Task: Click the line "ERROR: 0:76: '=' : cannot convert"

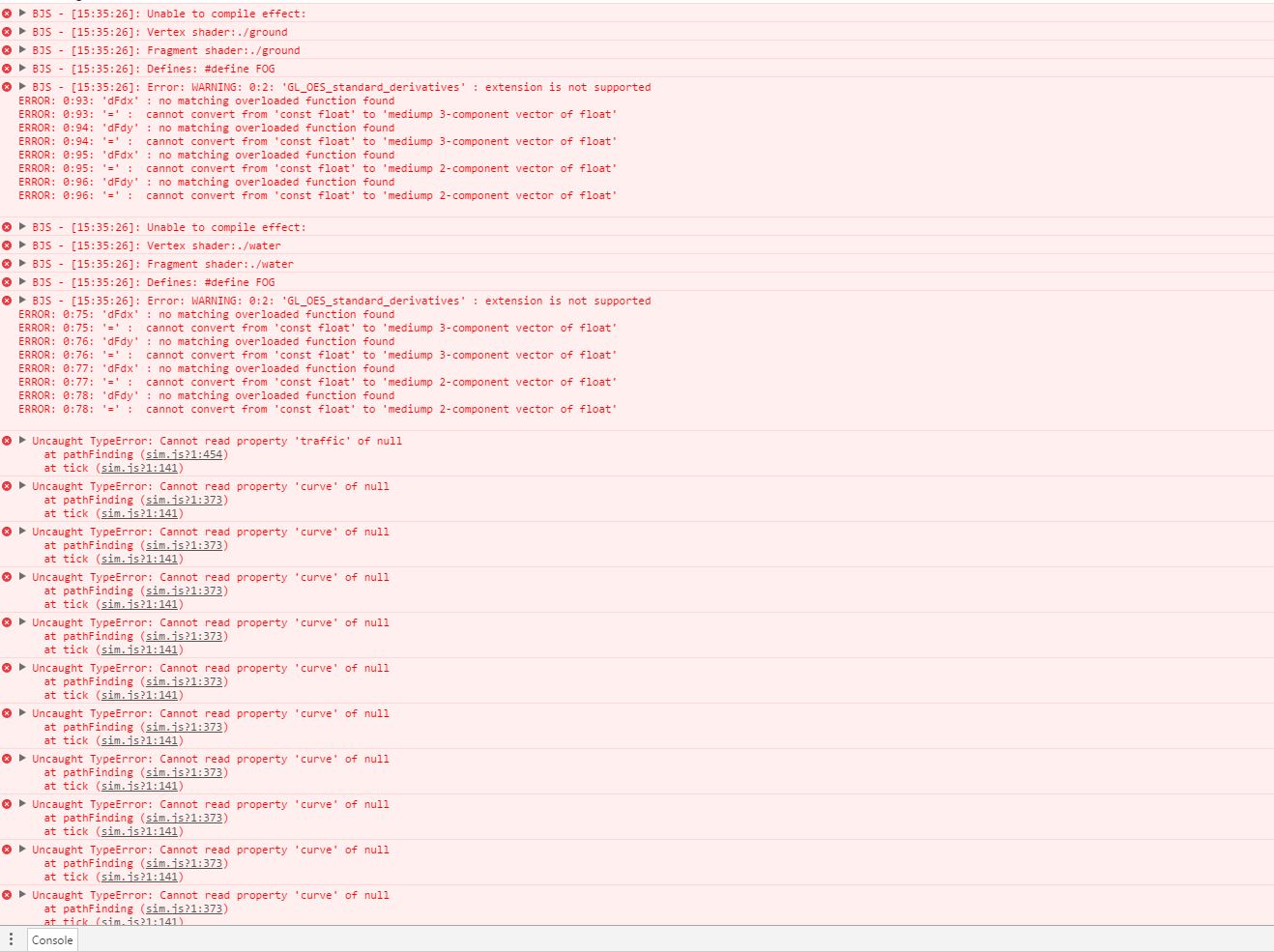Action: click(x=317, y=355)
